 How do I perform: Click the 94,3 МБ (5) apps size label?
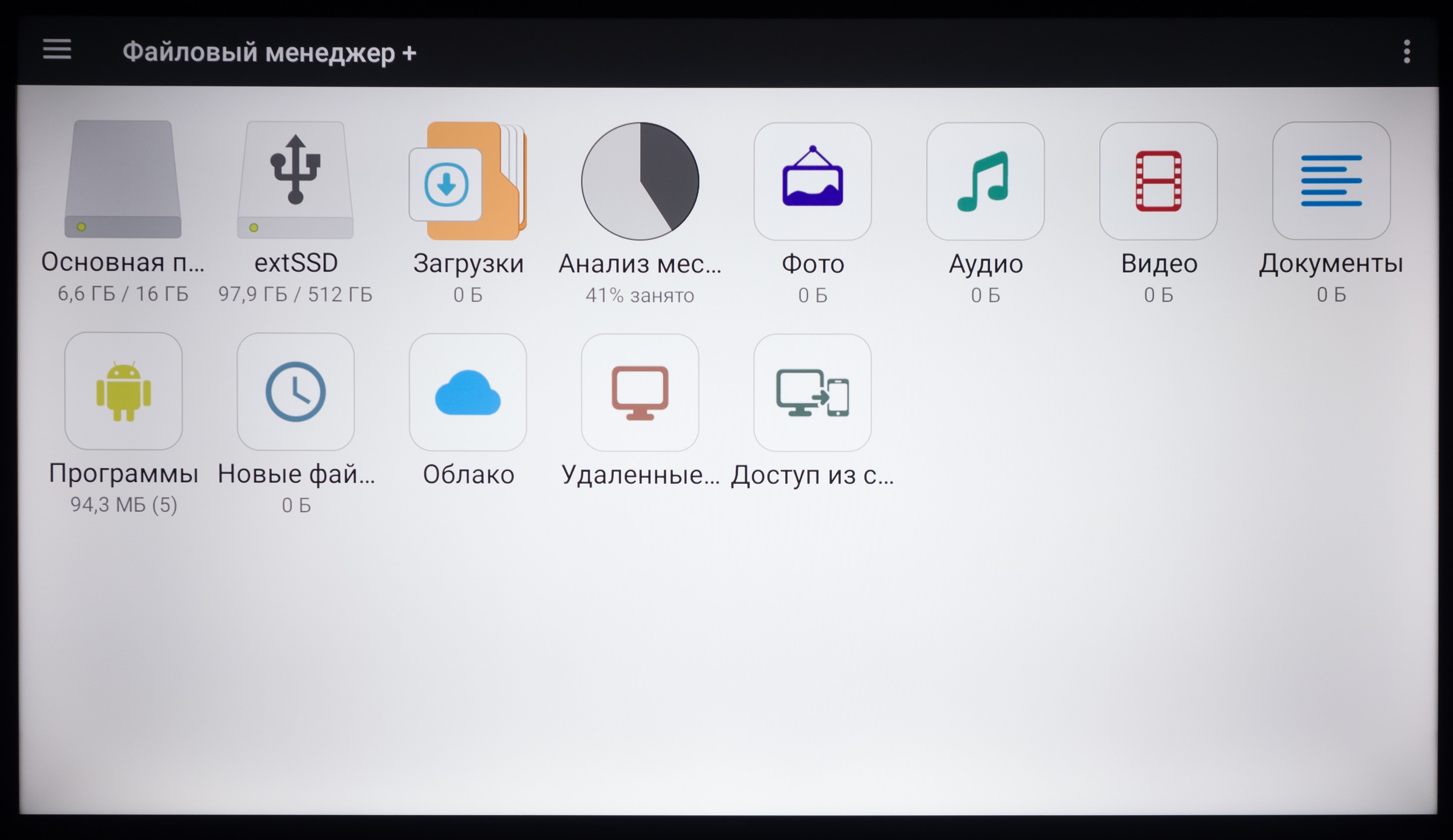point(123,504)
